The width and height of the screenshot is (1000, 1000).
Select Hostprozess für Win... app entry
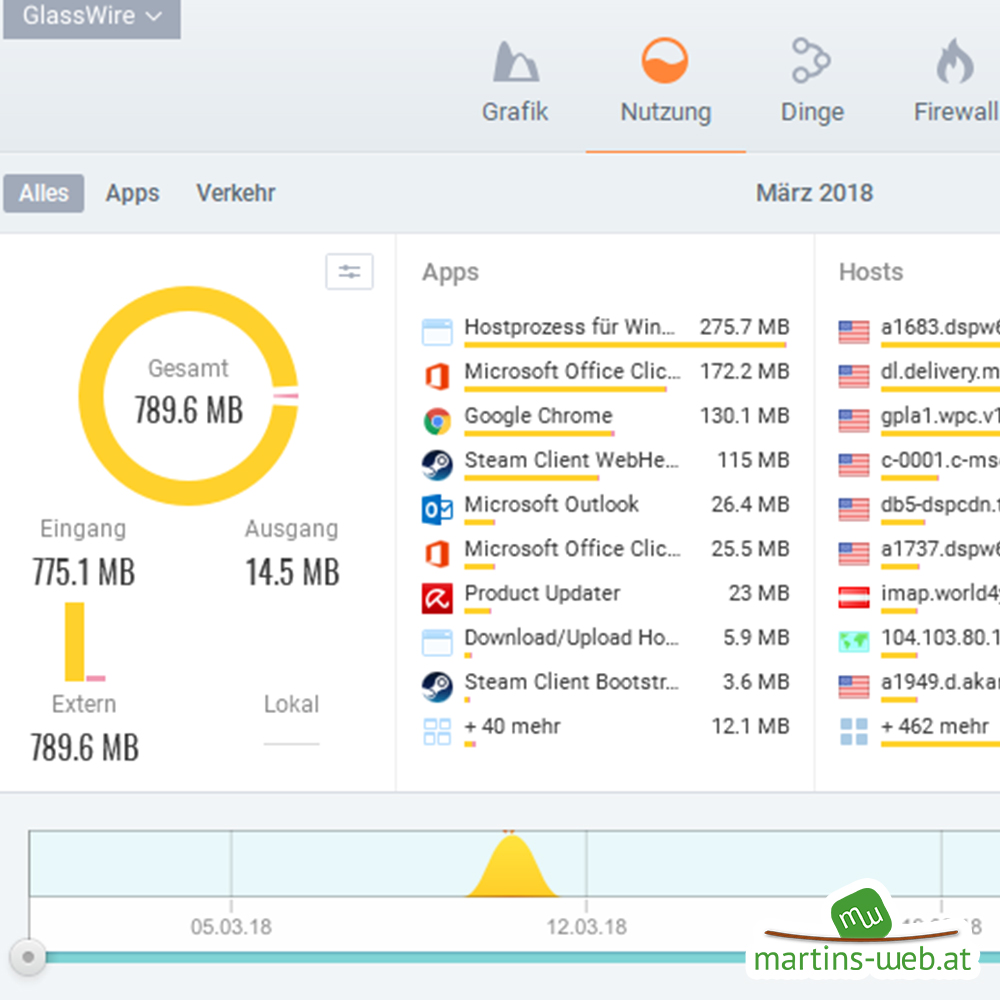605,332
